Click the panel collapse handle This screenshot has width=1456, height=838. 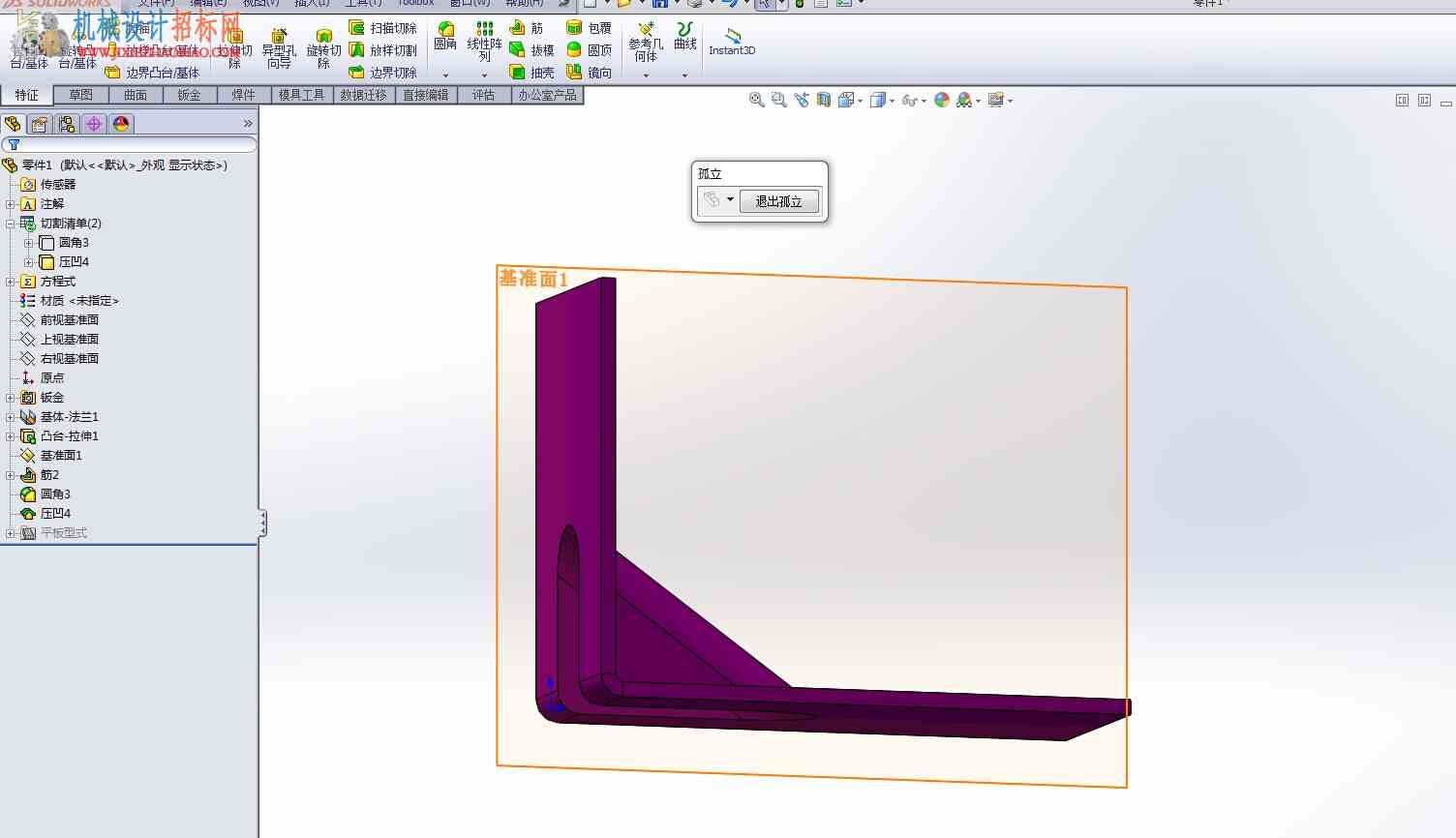[262, 524]
